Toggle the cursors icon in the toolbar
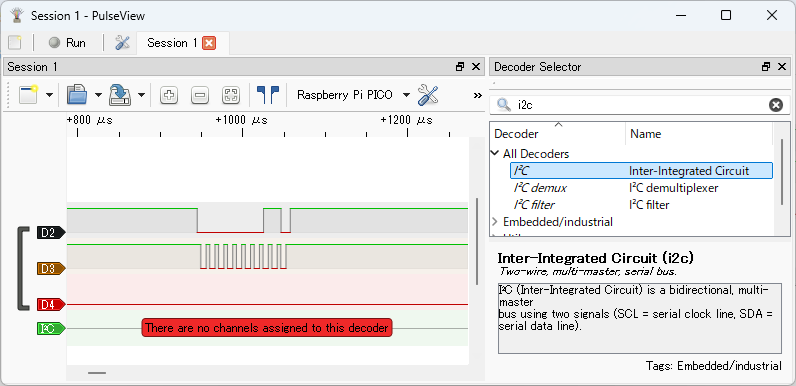Image resolution: width=796 pixels, height=386 pixels. [268, 95]
